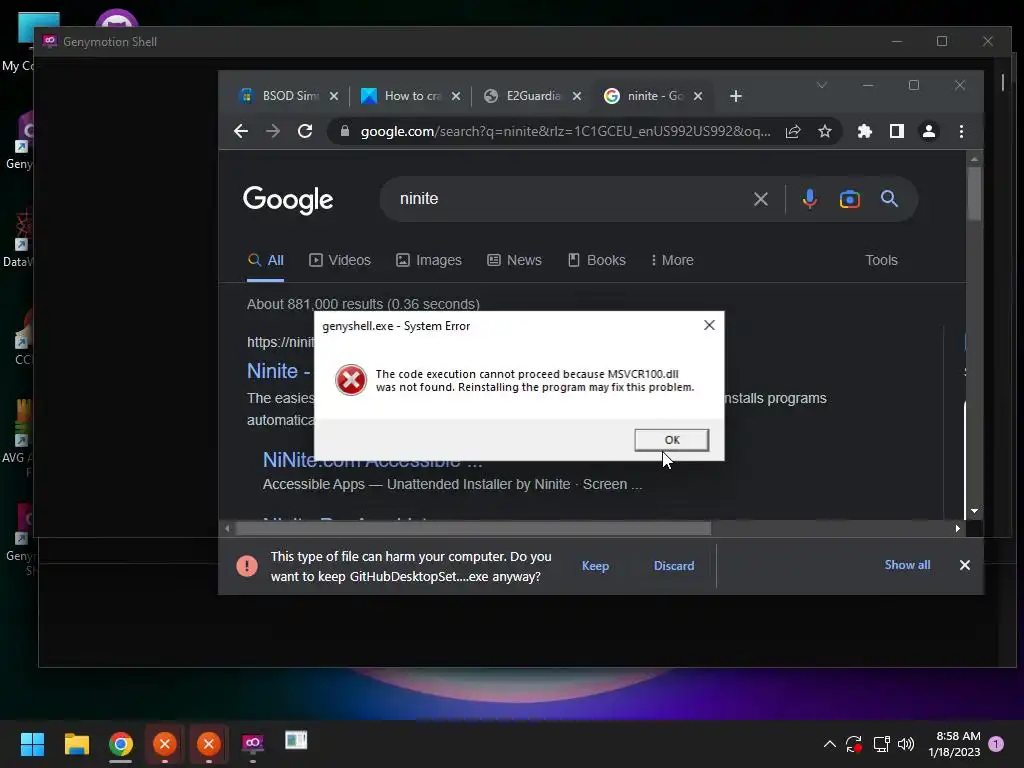This screenshot has width=1024, height=768.
Task: Open the Ninite main result link
Action: (279, 371)
